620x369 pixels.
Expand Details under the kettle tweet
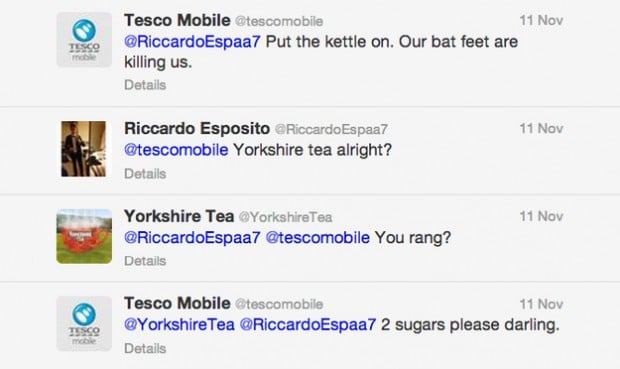145,85
